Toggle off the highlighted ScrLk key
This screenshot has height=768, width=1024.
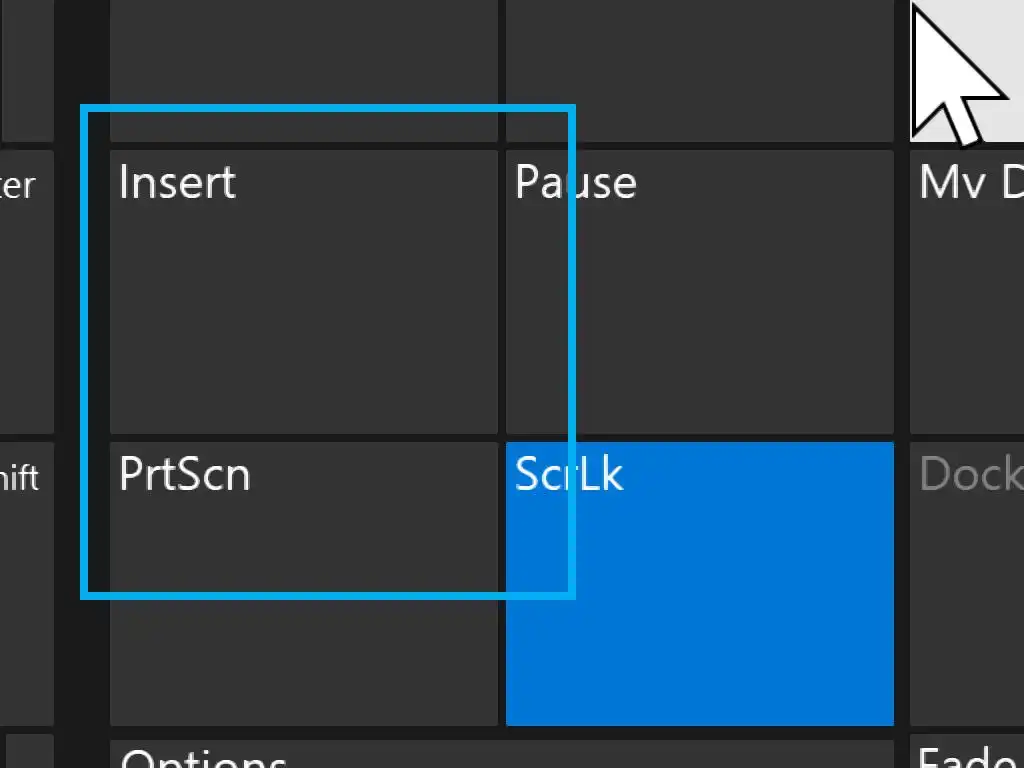(x=699, y=583)
